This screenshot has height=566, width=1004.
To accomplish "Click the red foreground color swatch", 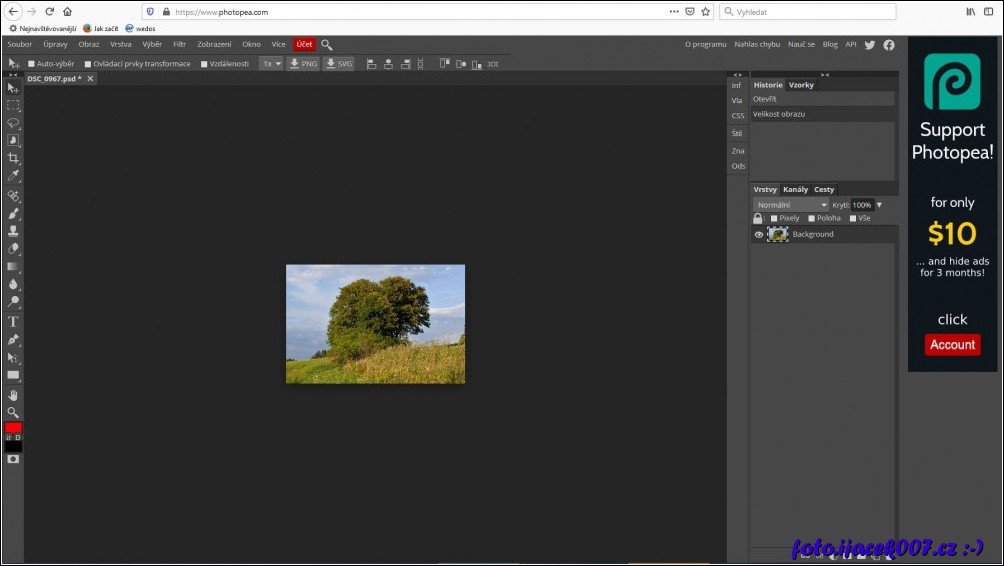I will [13, 428].
